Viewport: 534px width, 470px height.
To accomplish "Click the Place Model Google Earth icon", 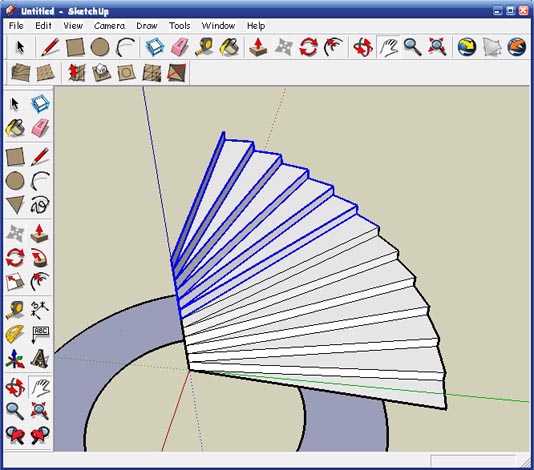I will pos(517,47).
